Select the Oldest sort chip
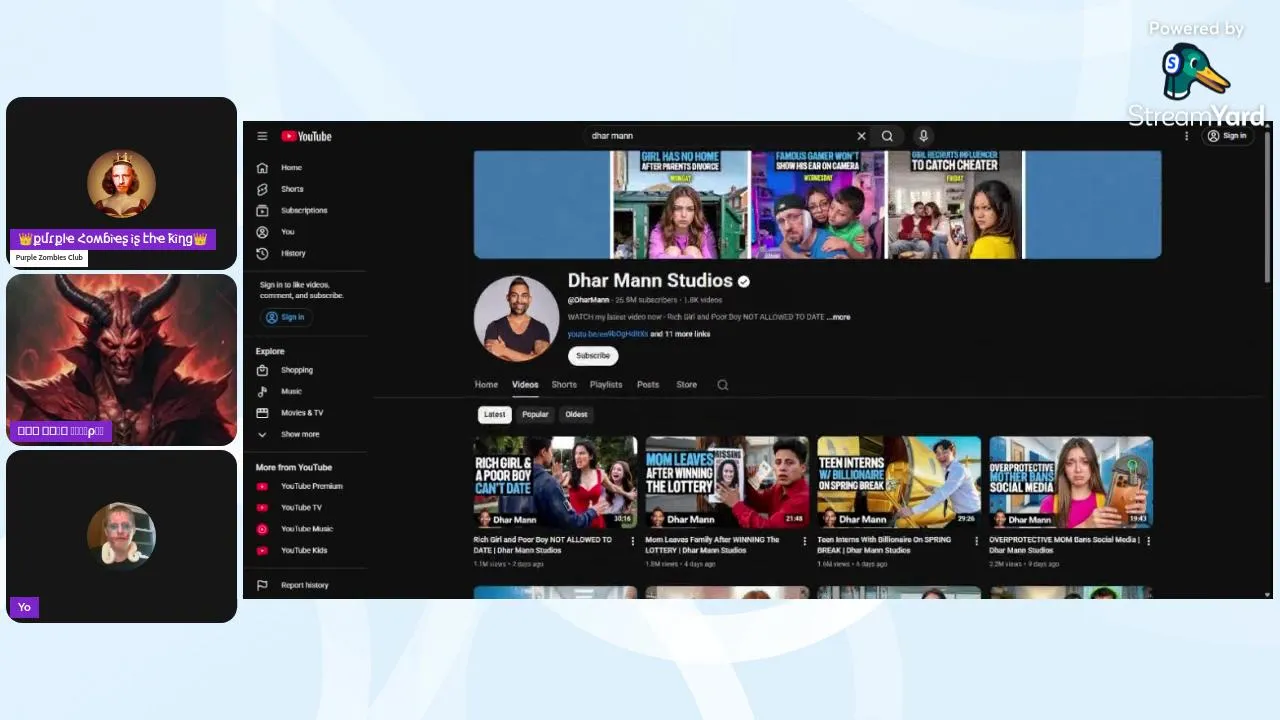The width and height of the screenshot is (1280, 720). [x=576, y=415]
